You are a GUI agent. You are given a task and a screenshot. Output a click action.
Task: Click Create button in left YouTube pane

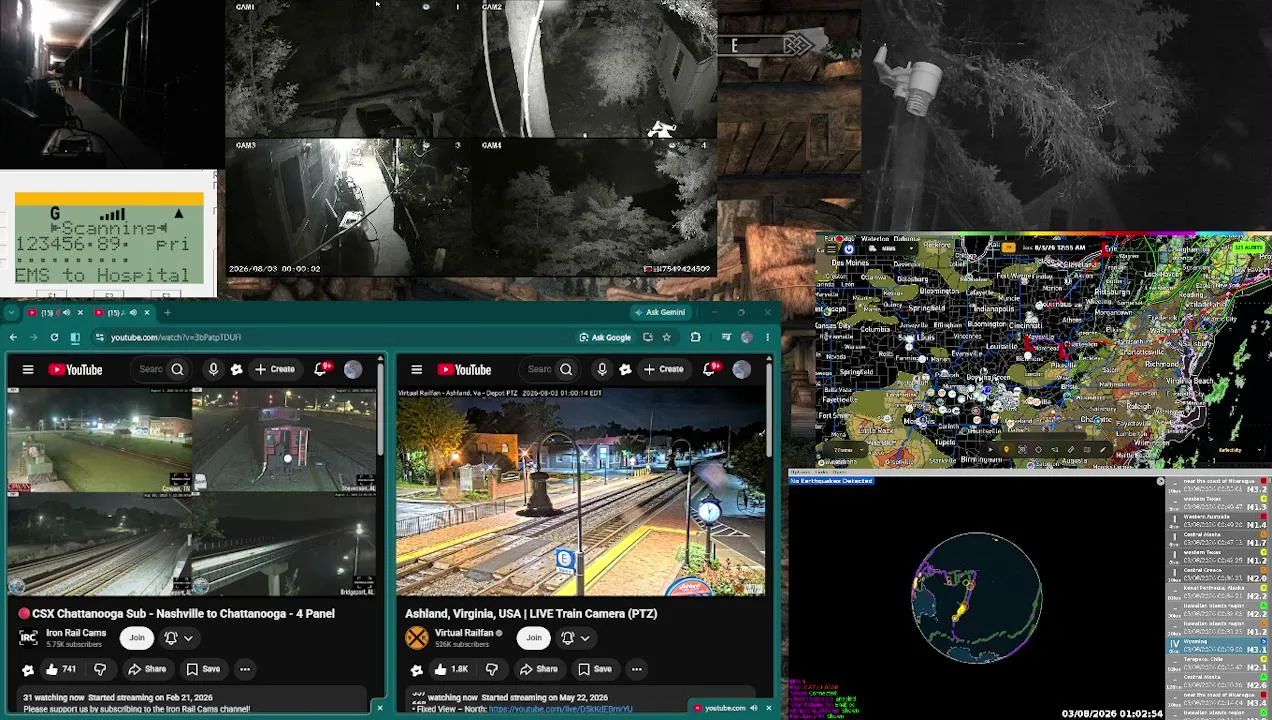point(275,370)
